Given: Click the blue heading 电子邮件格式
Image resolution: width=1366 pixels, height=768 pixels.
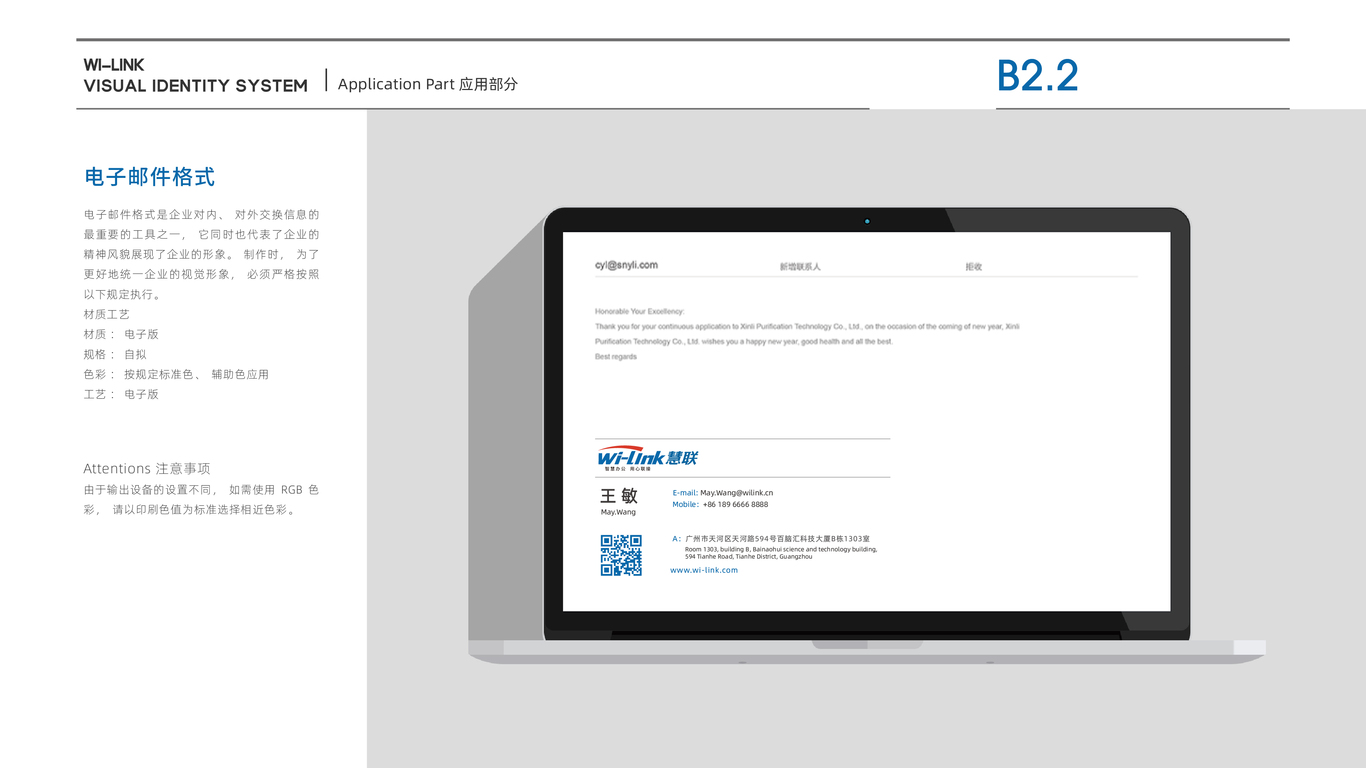Looking at the screenshot, I should (150, 177).
